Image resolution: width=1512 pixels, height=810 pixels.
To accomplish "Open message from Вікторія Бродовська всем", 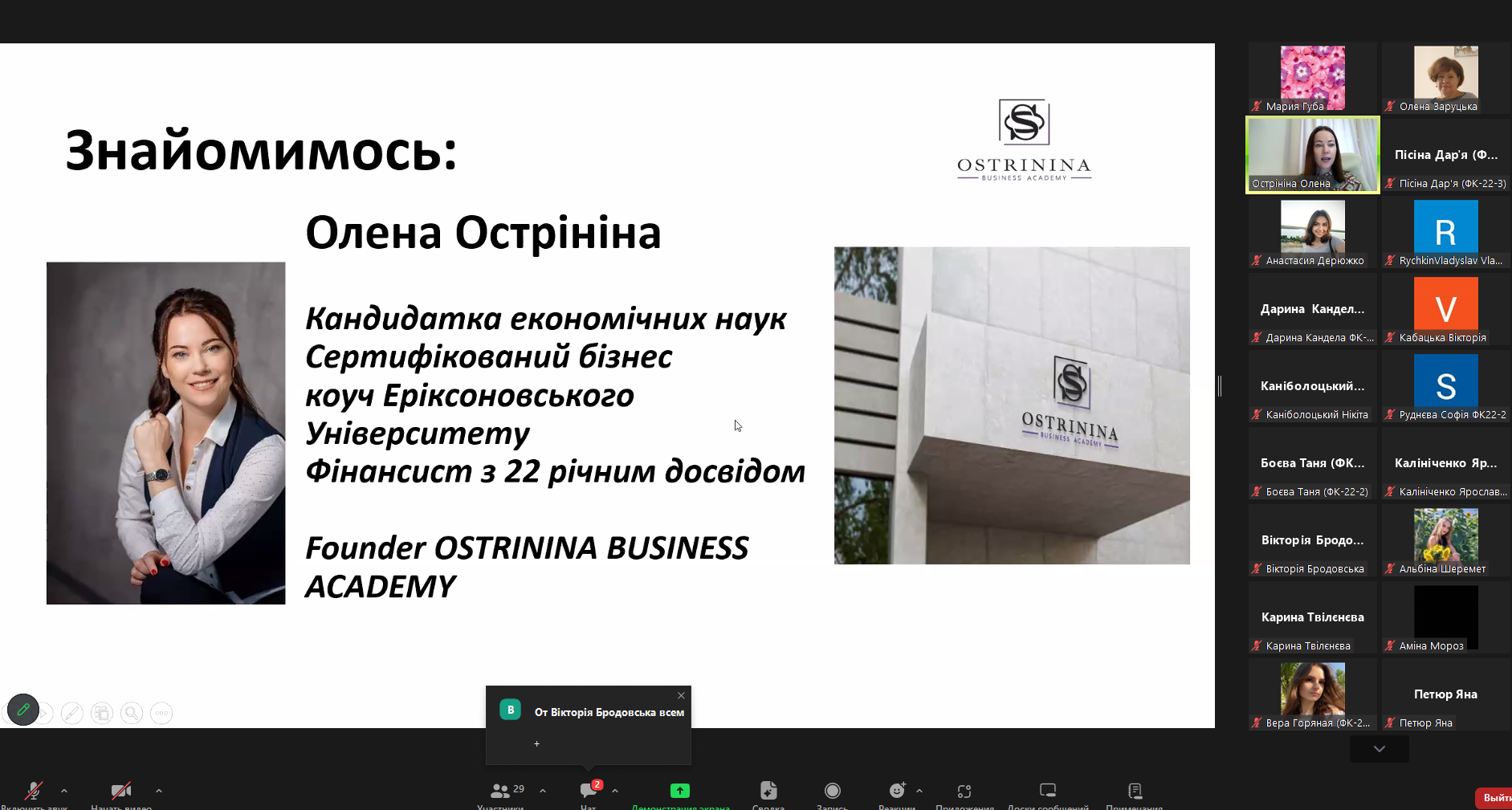I will pos(589,724).
